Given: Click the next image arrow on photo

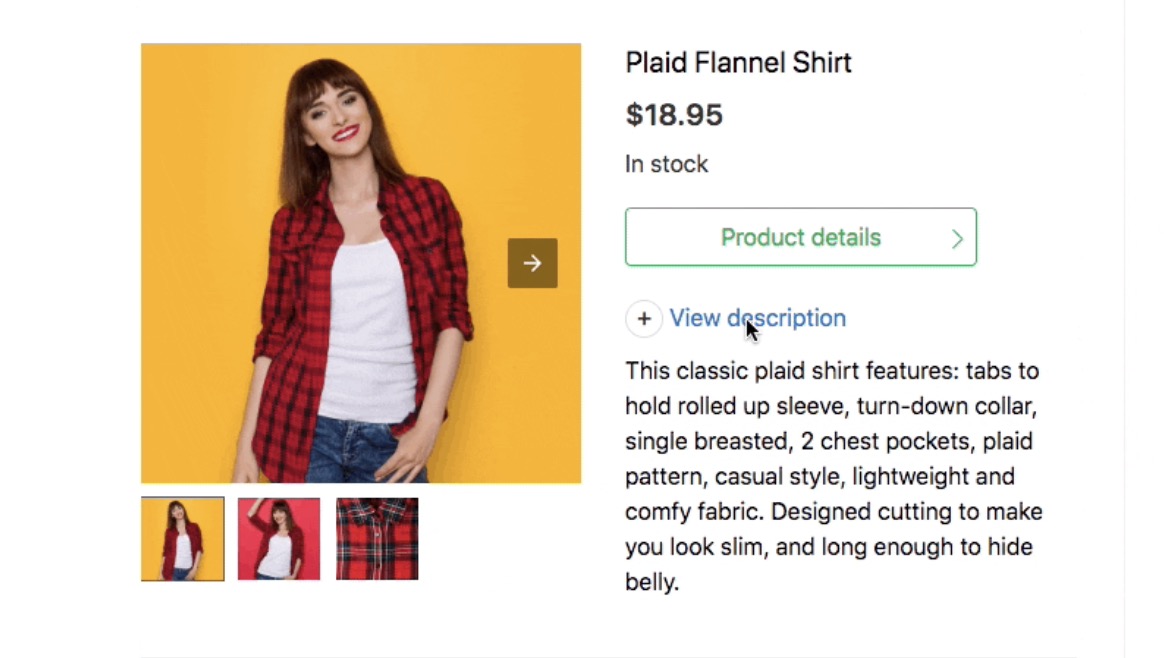Looking at the screenshot, I should 532,263.
